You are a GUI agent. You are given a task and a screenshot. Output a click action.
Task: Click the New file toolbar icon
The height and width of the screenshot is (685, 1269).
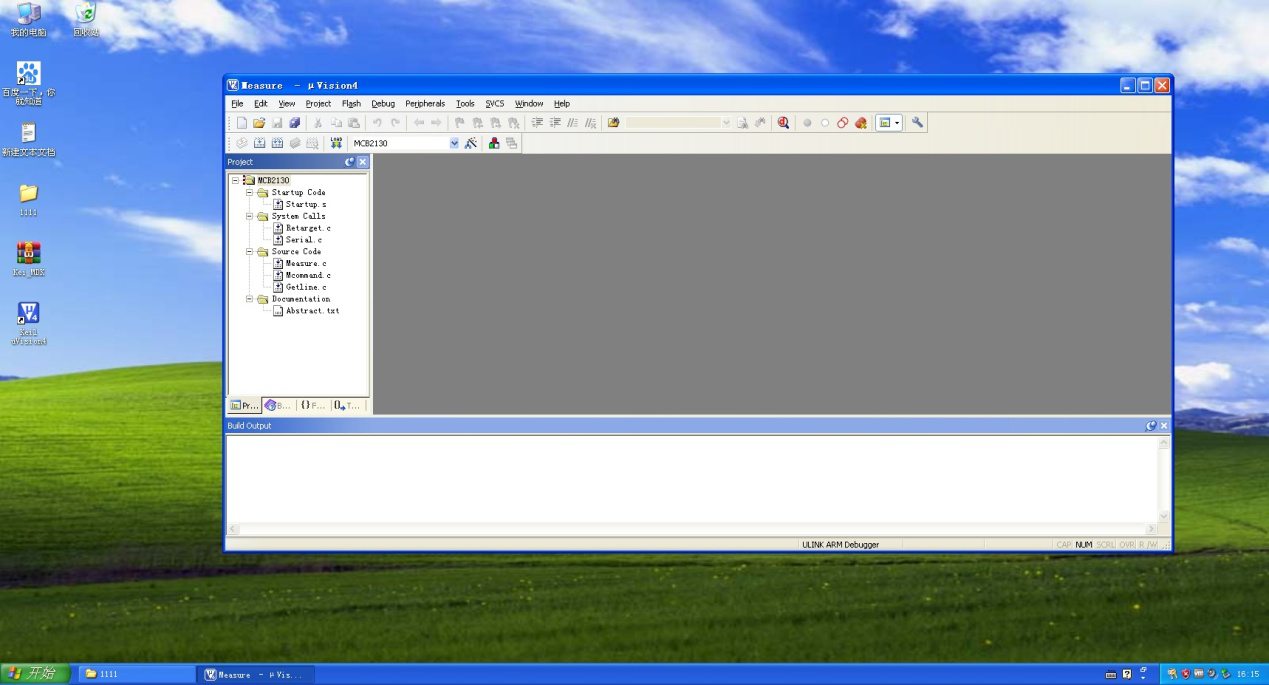241,123
